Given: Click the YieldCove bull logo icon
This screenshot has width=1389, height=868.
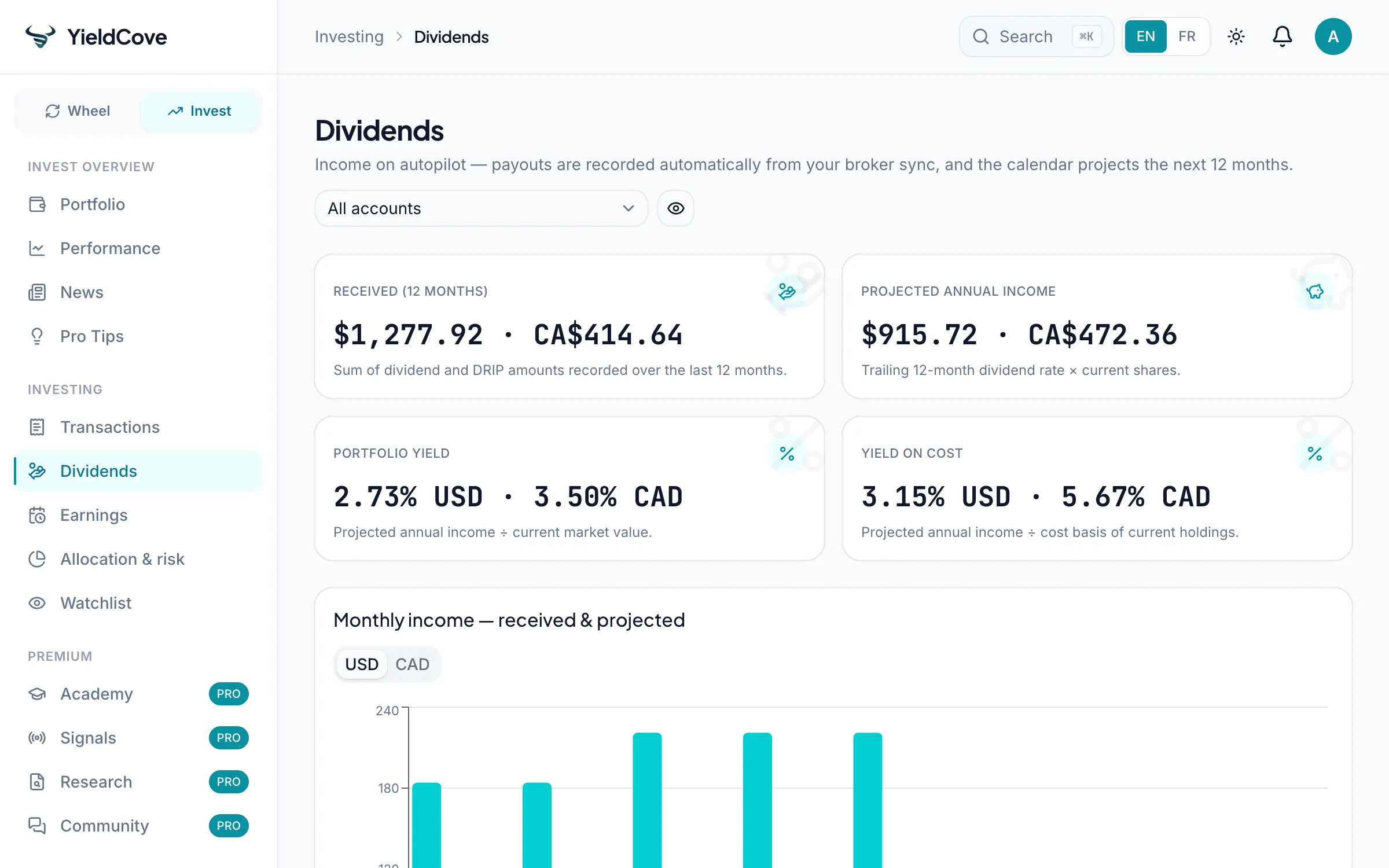Looking at the screenshot, I should (40, 36).
